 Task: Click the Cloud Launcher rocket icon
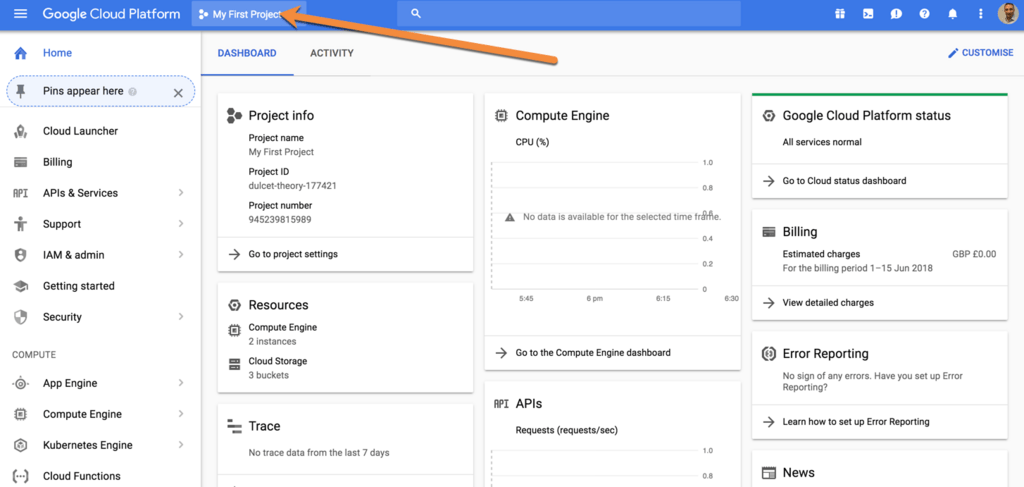[x=20, y=131]
